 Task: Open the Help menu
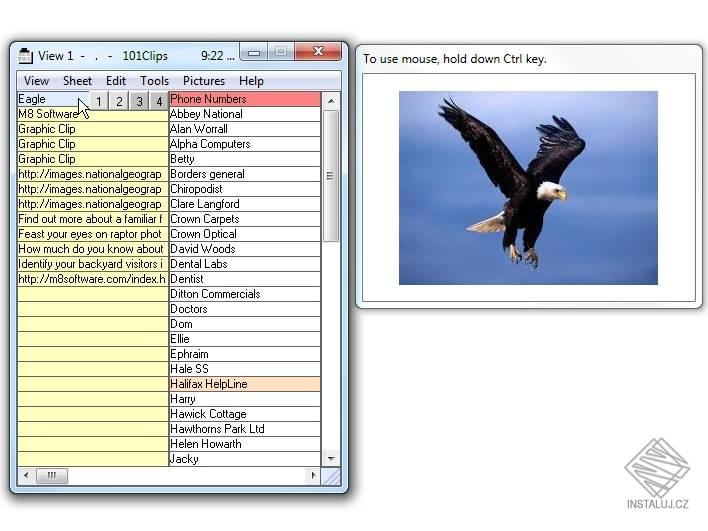coord(251,81)
